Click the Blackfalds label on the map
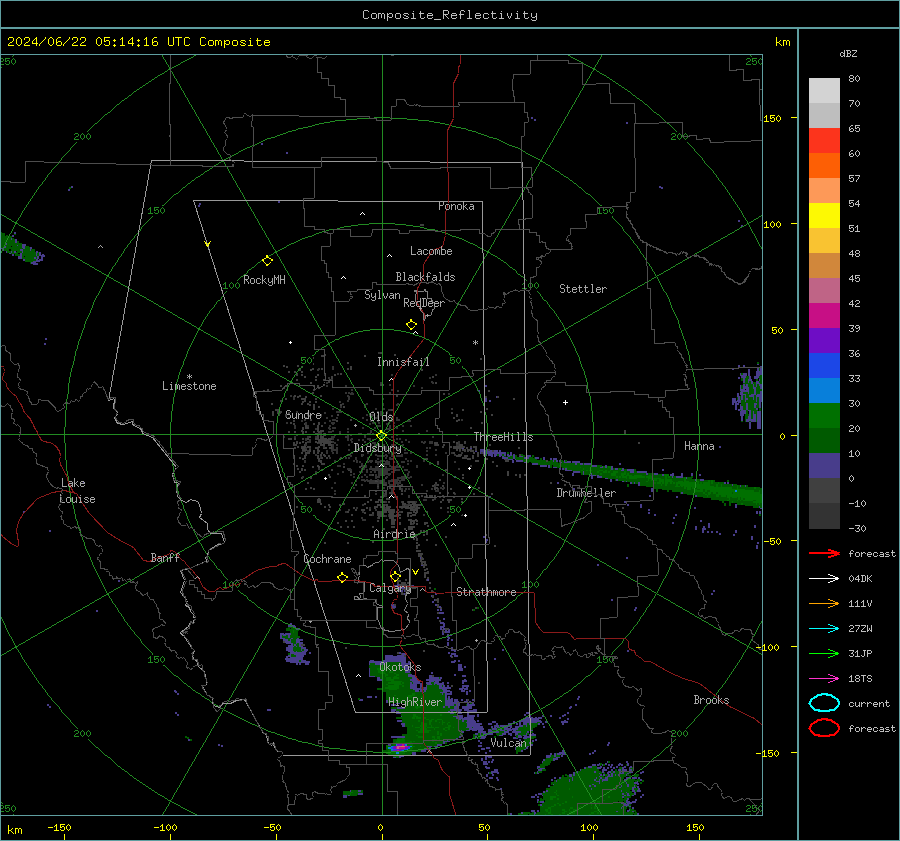Viewport: 900px width, 841px height. point(425,277)
